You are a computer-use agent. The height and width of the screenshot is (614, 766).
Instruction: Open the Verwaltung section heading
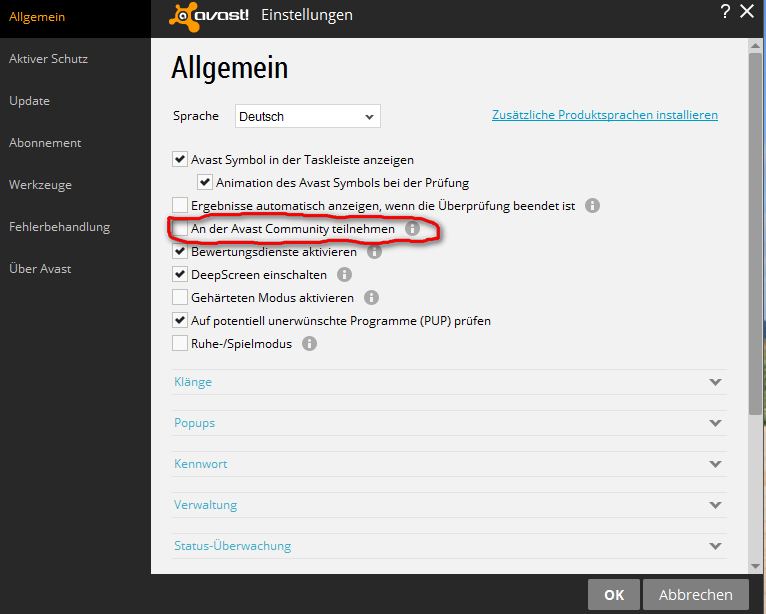206,505
